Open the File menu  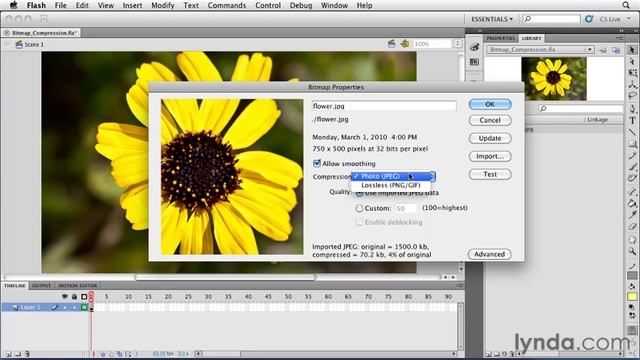tap(60, 5)
